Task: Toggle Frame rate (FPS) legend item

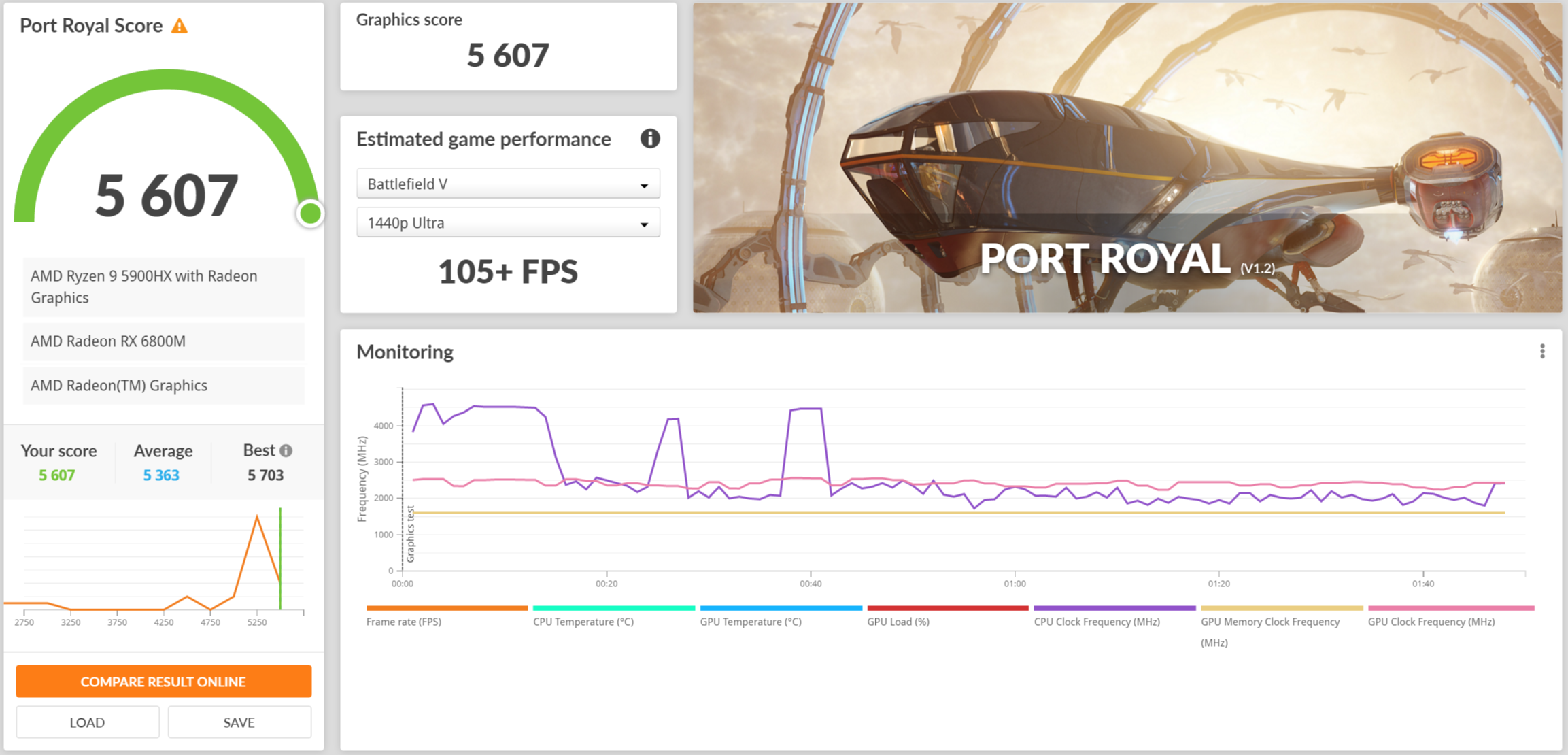Action: tap(404, 622)
